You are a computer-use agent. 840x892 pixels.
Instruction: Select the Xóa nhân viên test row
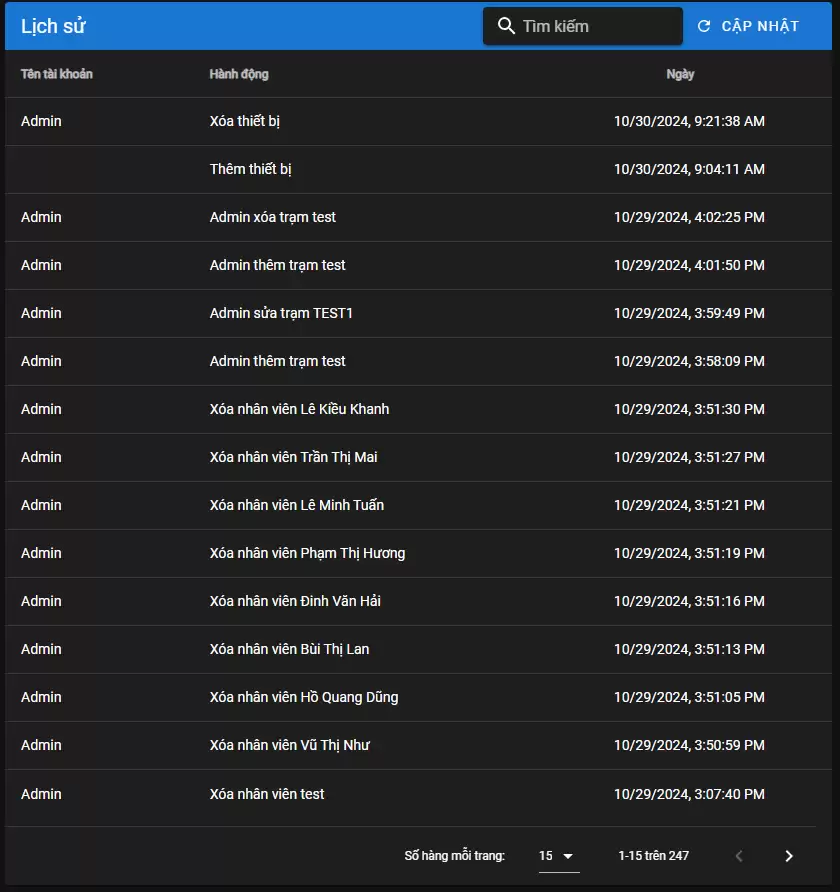tap(267, 794)
